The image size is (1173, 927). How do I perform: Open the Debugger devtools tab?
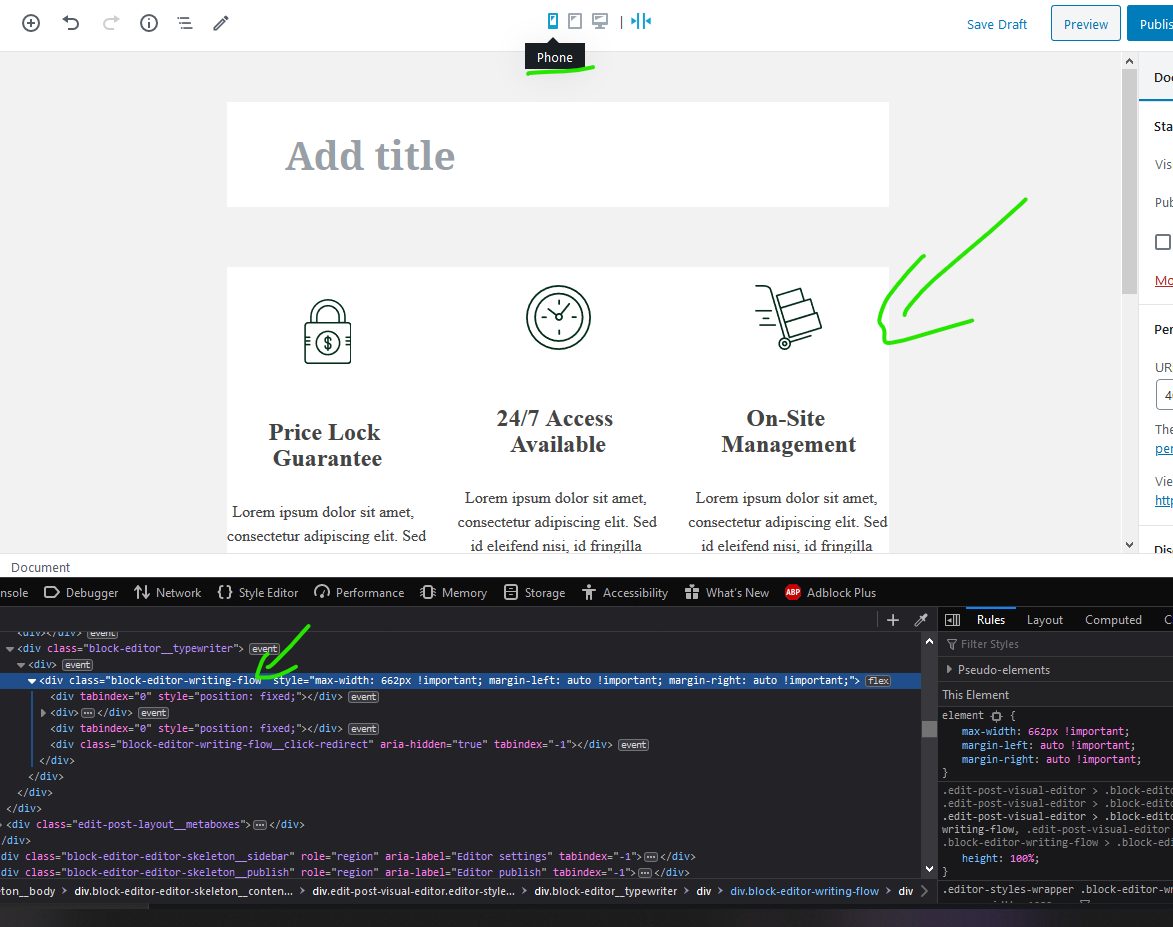point(81,593)
